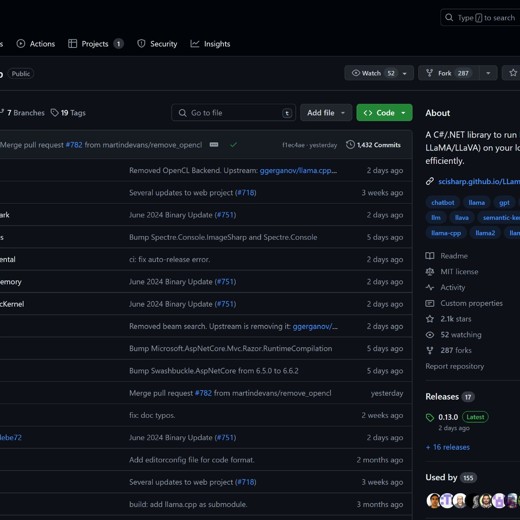Open the MIT license link
This screenshot has width=520, height=520.
(459, 272)
